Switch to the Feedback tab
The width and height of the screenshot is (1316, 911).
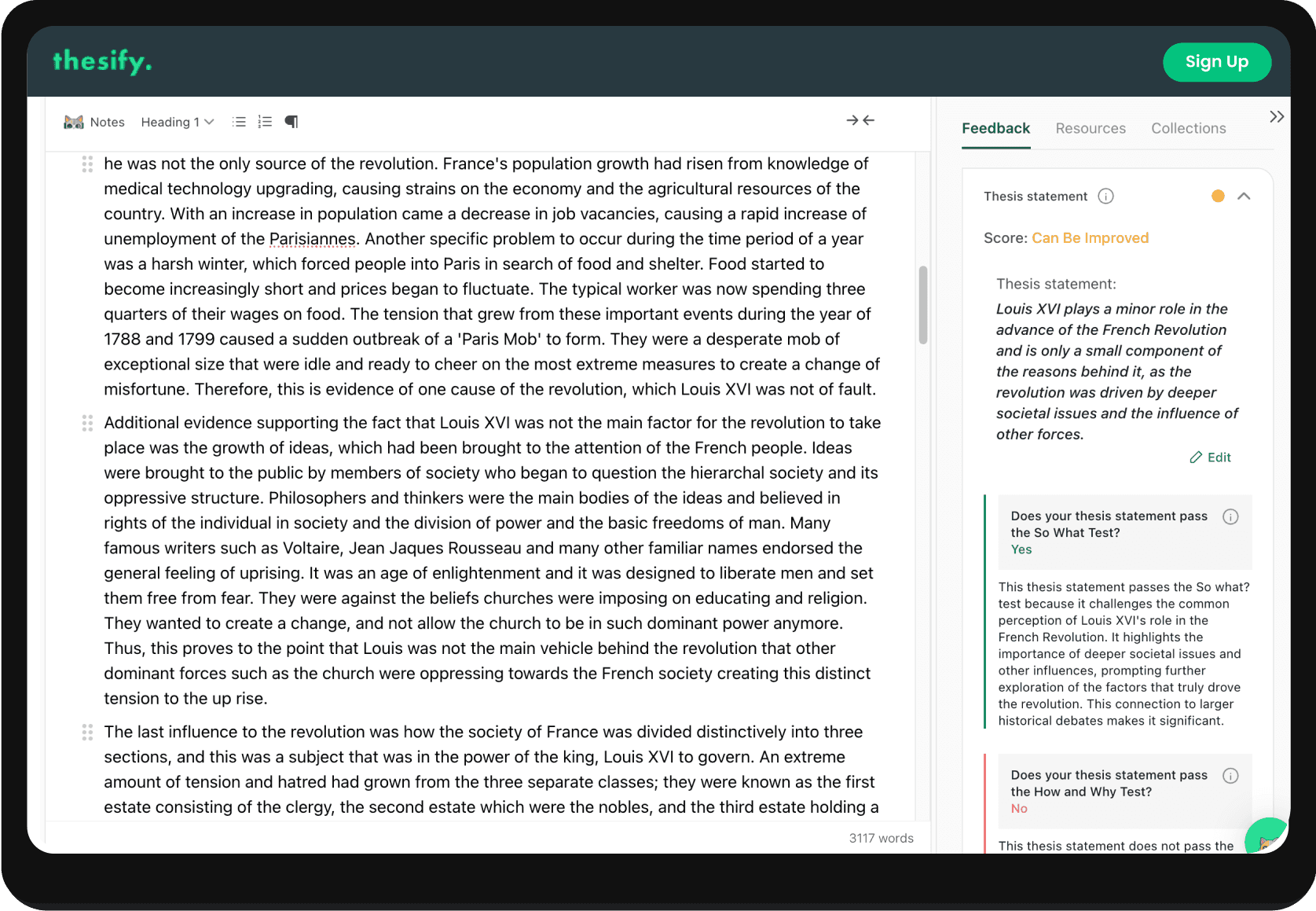995,128
